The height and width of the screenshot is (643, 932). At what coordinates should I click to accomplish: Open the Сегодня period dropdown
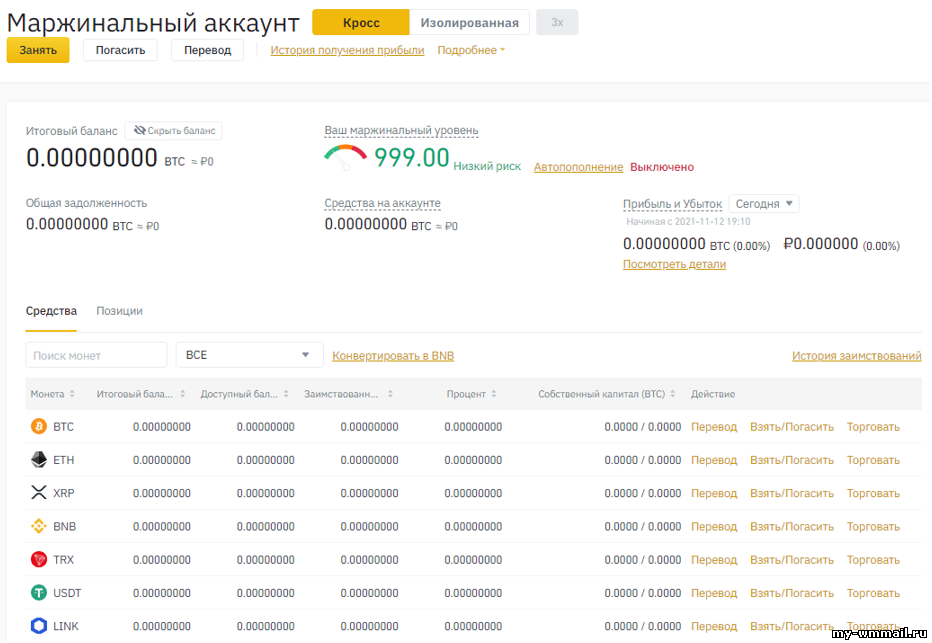click(x=764, y=204)
